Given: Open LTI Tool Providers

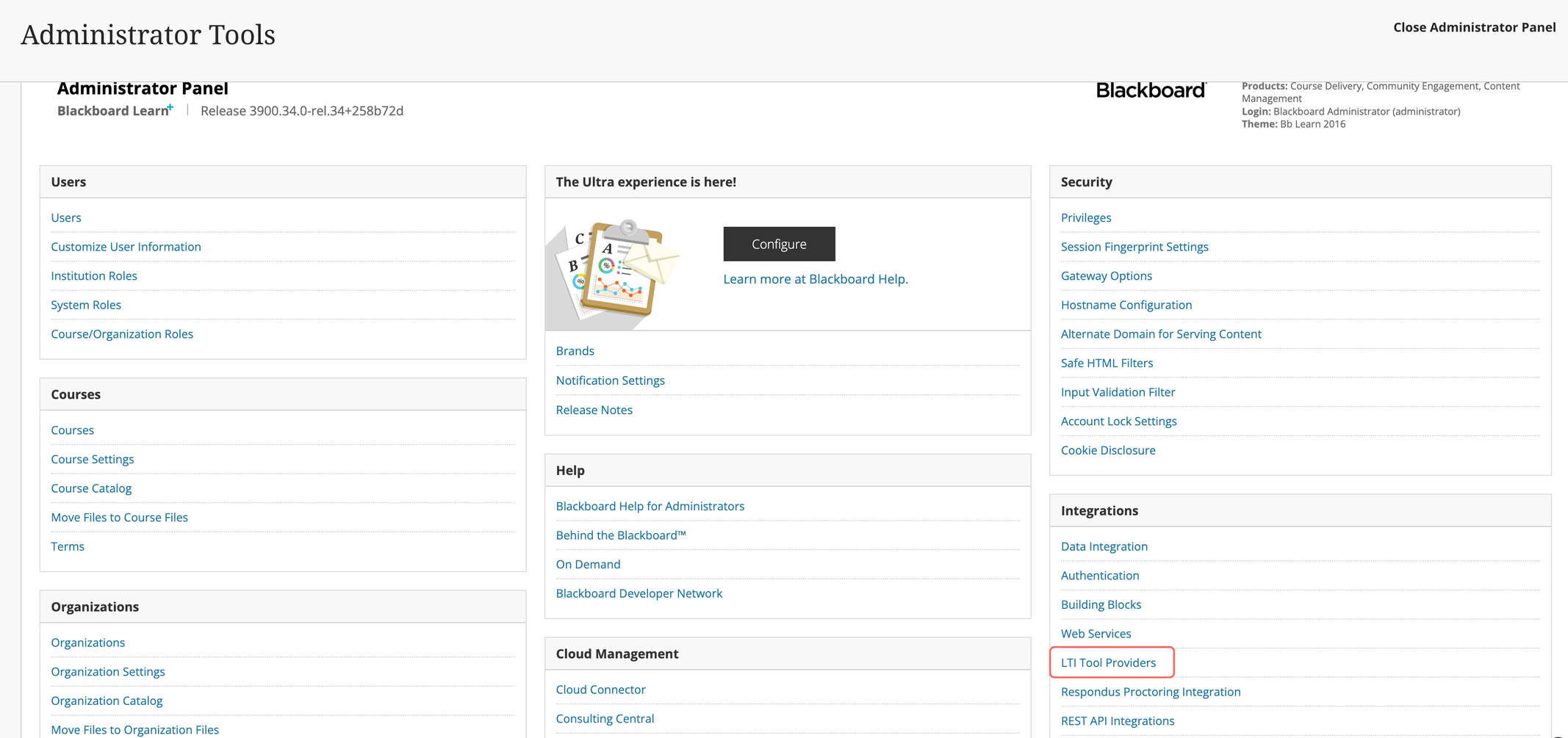Looking at the screenshot, I should tap(1108, 663).
